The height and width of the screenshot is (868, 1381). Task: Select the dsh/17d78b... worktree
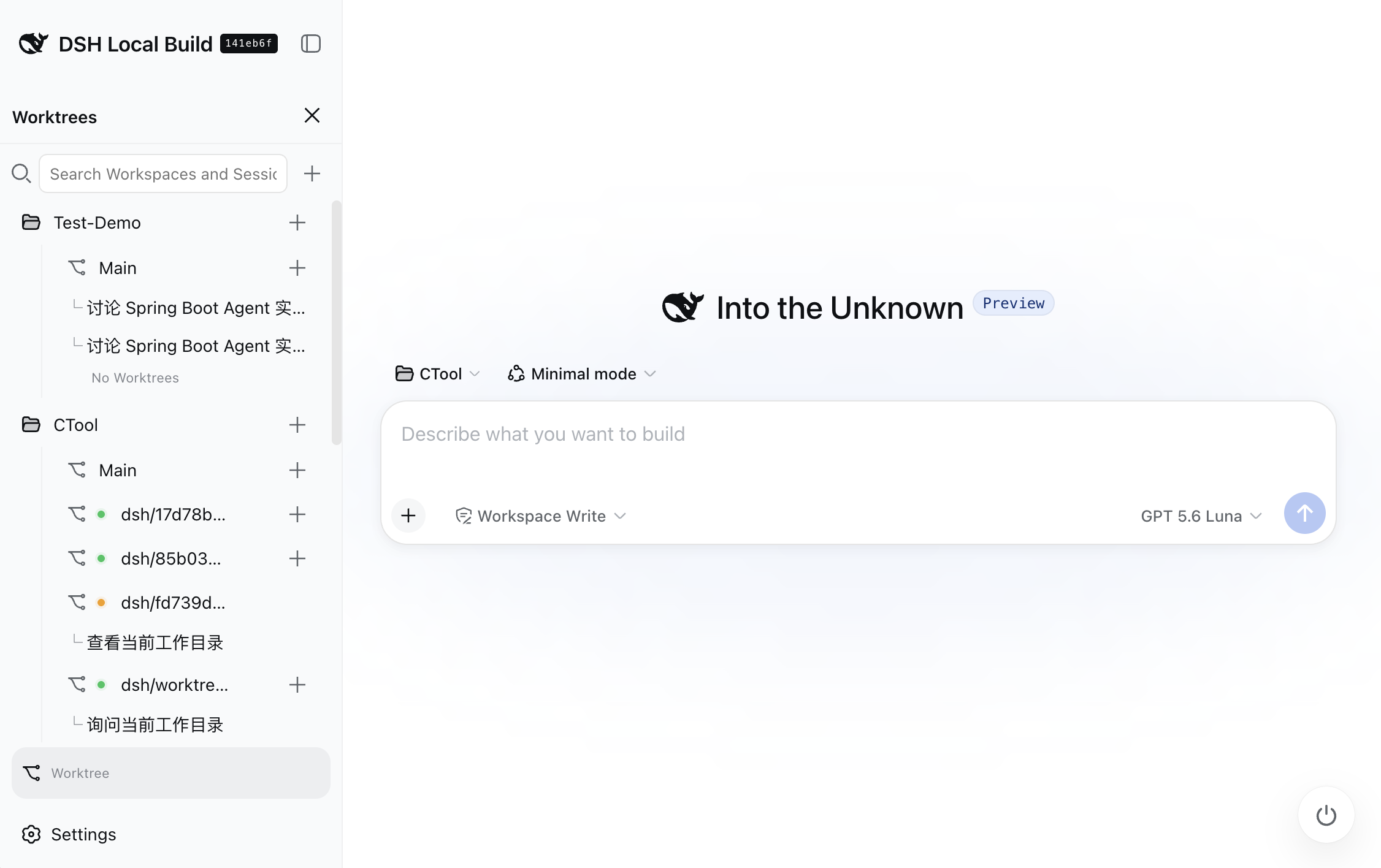point(174,514)
